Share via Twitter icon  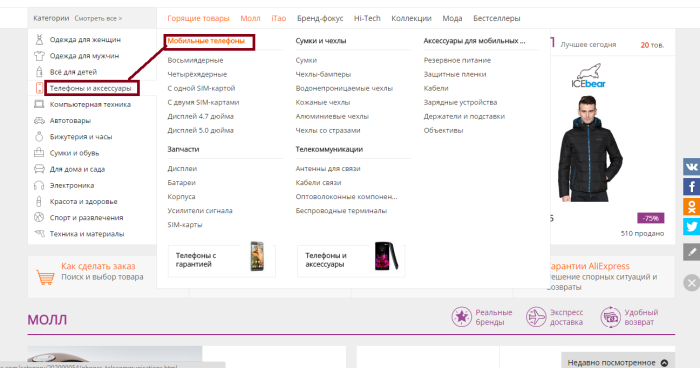coord(692,226)
